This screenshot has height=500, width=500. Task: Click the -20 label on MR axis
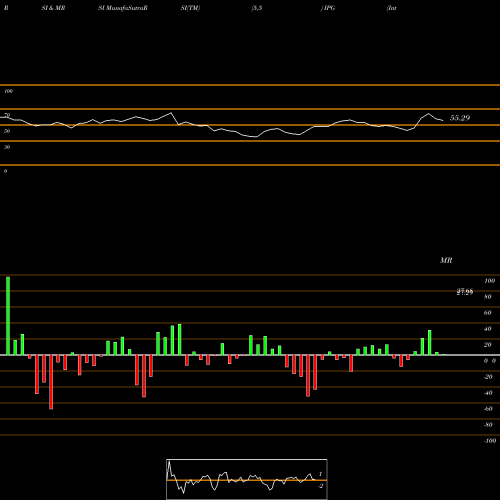(x=488, y=377)
